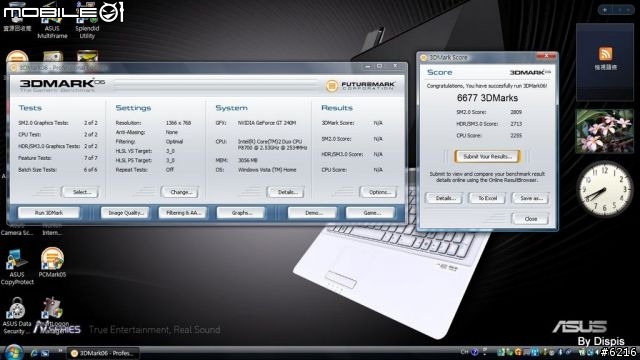Click the Batch Size Tests 6 of 6 row
This screenshot has height=360, width=640.
[x=58, y=170]
